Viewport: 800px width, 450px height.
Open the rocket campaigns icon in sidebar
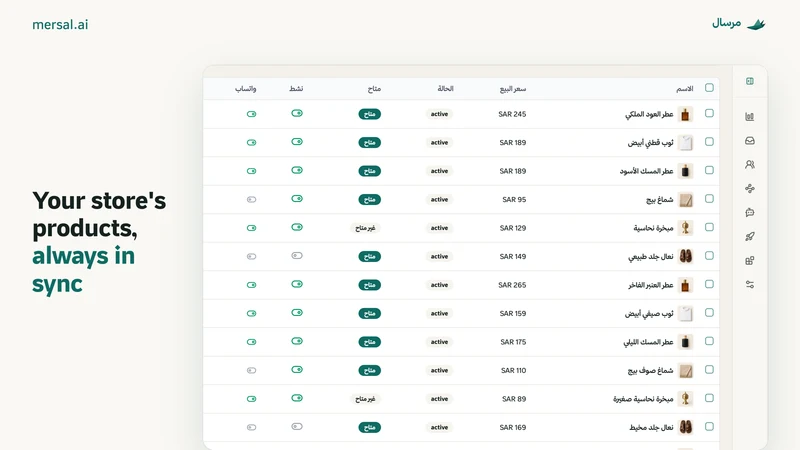click(x=749, y=237)
